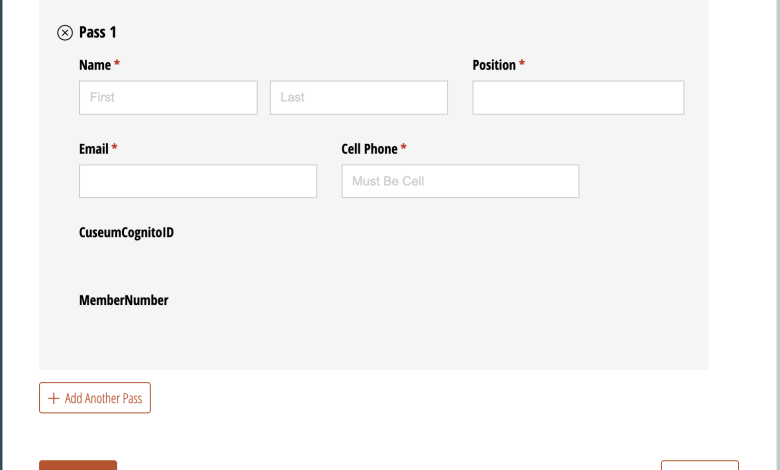Select the Email label

click(93, 149)
